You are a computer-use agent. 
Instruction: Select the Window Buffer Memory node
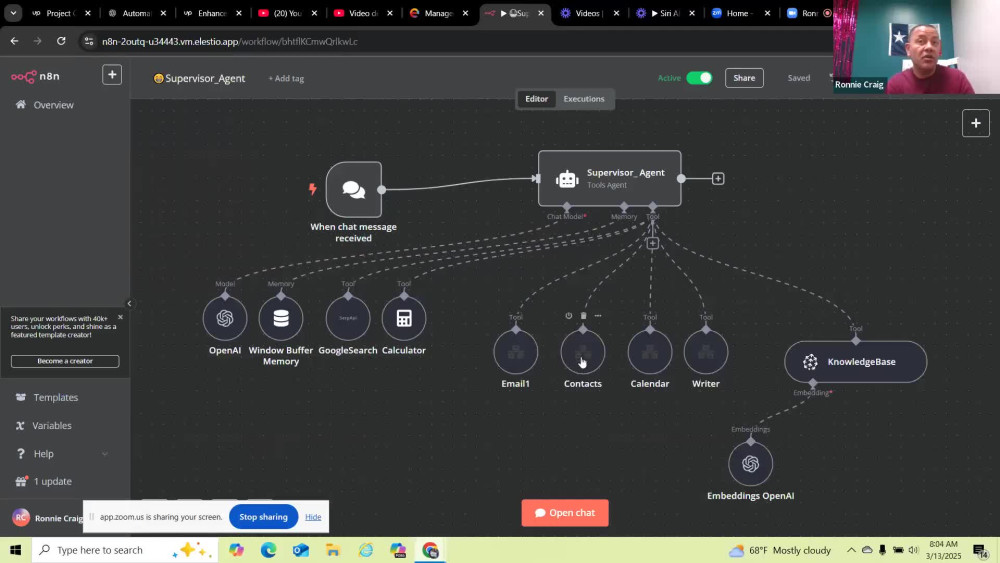pyautogui.click(x=281, y=318)
